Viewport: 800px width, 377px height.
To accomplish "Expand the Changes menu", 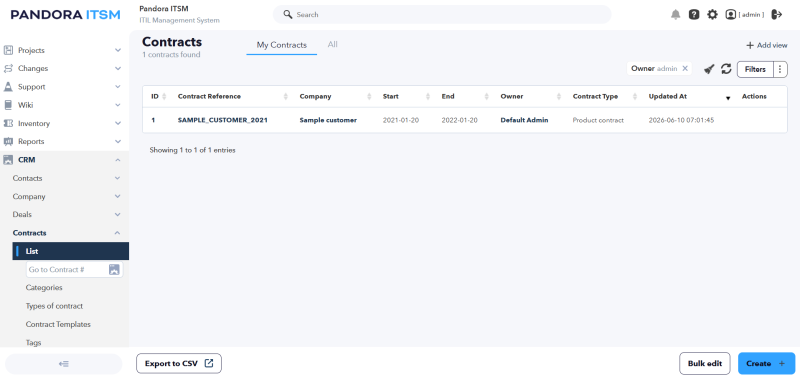I will (118, 68).
